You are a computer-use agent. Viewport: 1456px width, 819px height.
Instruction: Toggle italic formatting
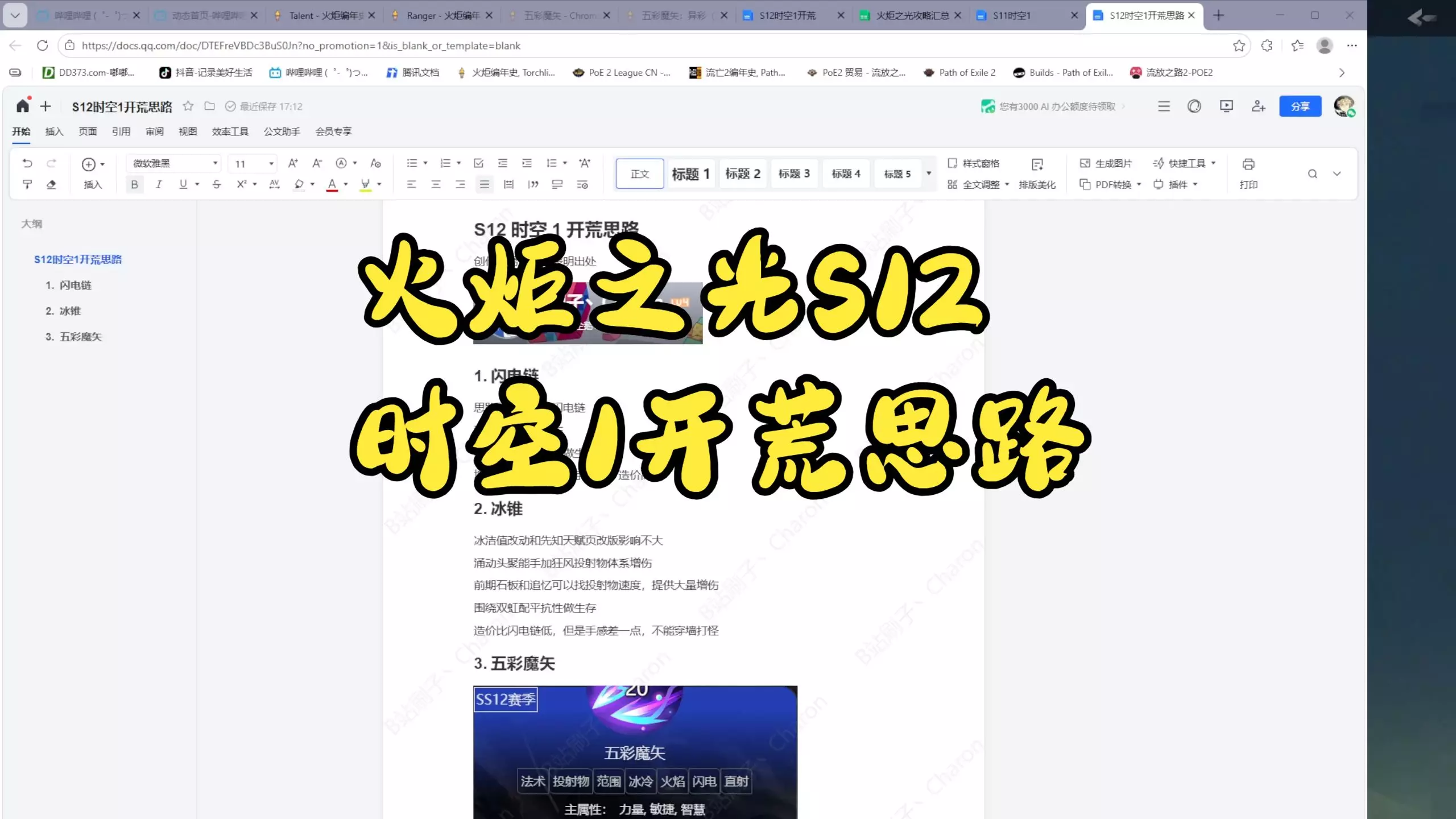[x=159, y=184]
